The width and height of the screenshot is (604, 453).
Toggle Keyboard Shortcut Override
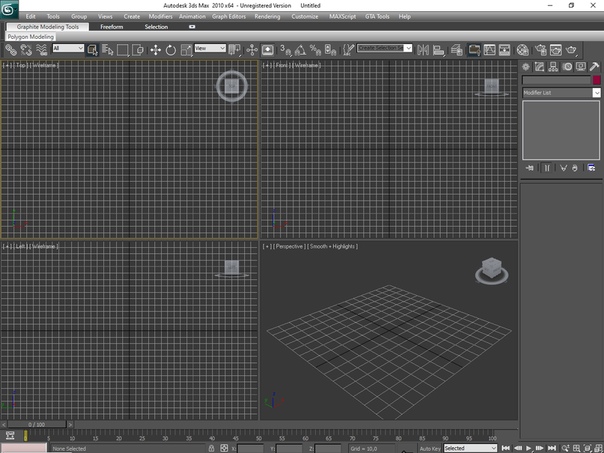pos(267,50)
